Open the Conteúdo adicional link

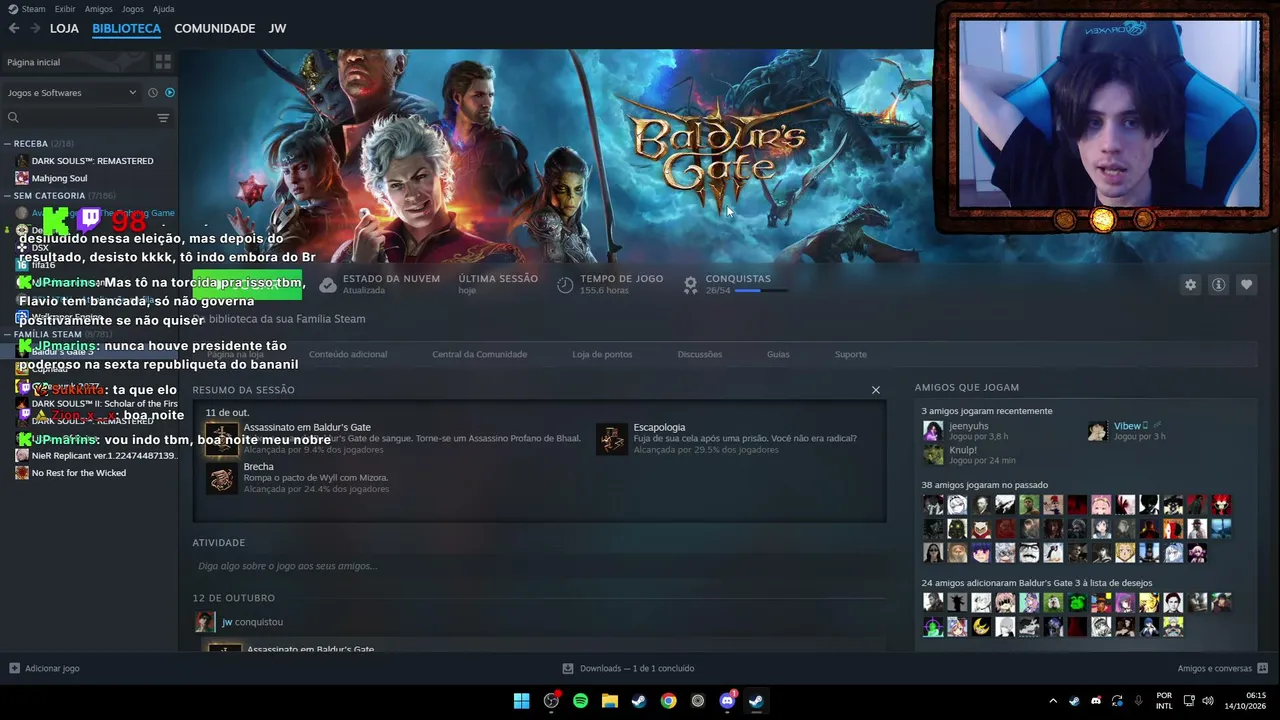[348, 354]
